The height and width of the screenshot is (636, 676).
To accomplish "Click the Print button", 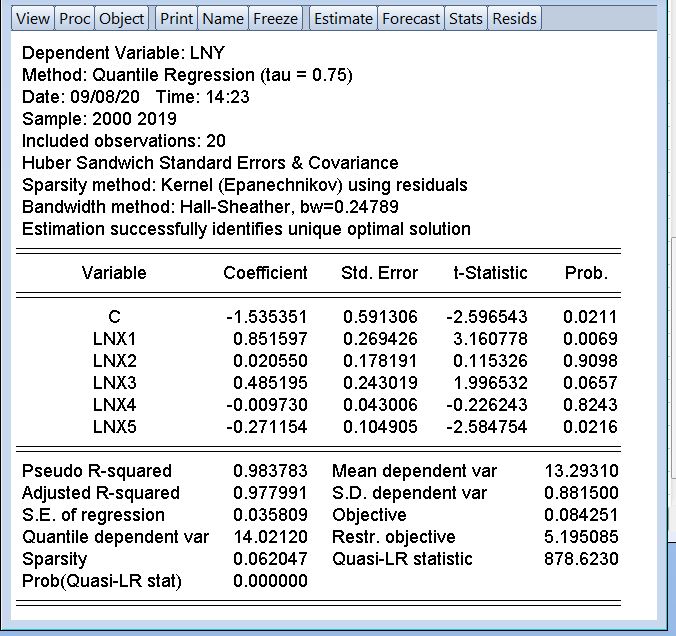I will point(176,19).
